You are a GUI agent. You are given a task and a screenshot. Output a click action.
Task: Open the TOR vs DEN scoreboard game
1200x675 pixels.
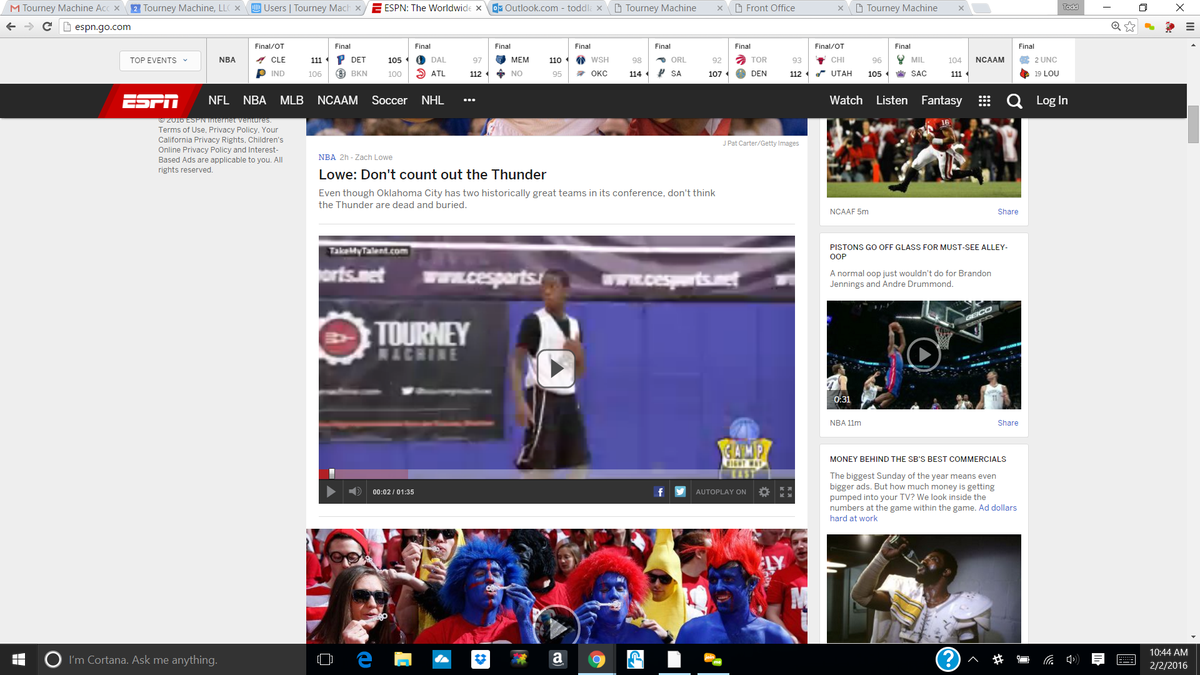click(768, 60)
